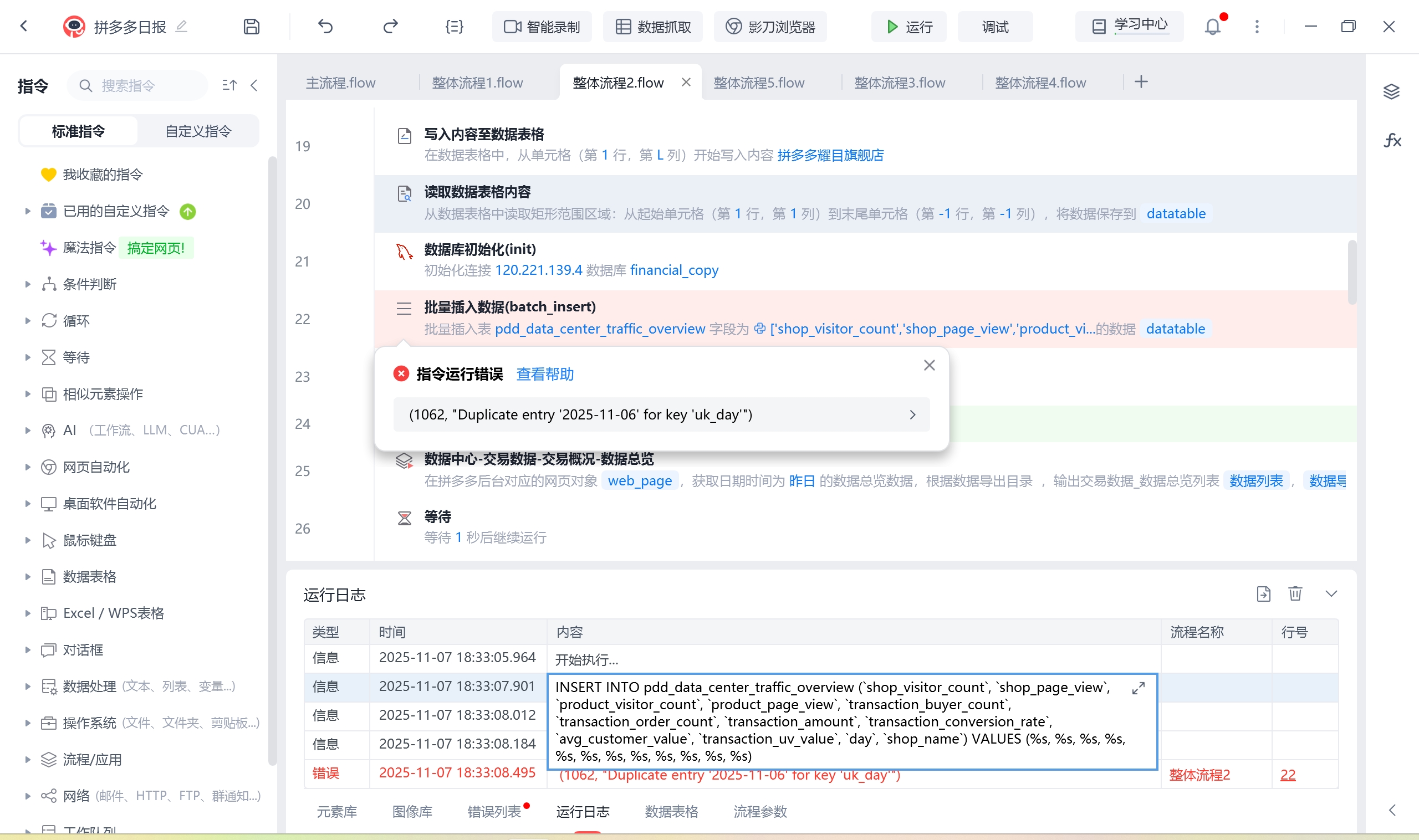Click the pencil icon to rename 拼多多日报

pos(181,26)
